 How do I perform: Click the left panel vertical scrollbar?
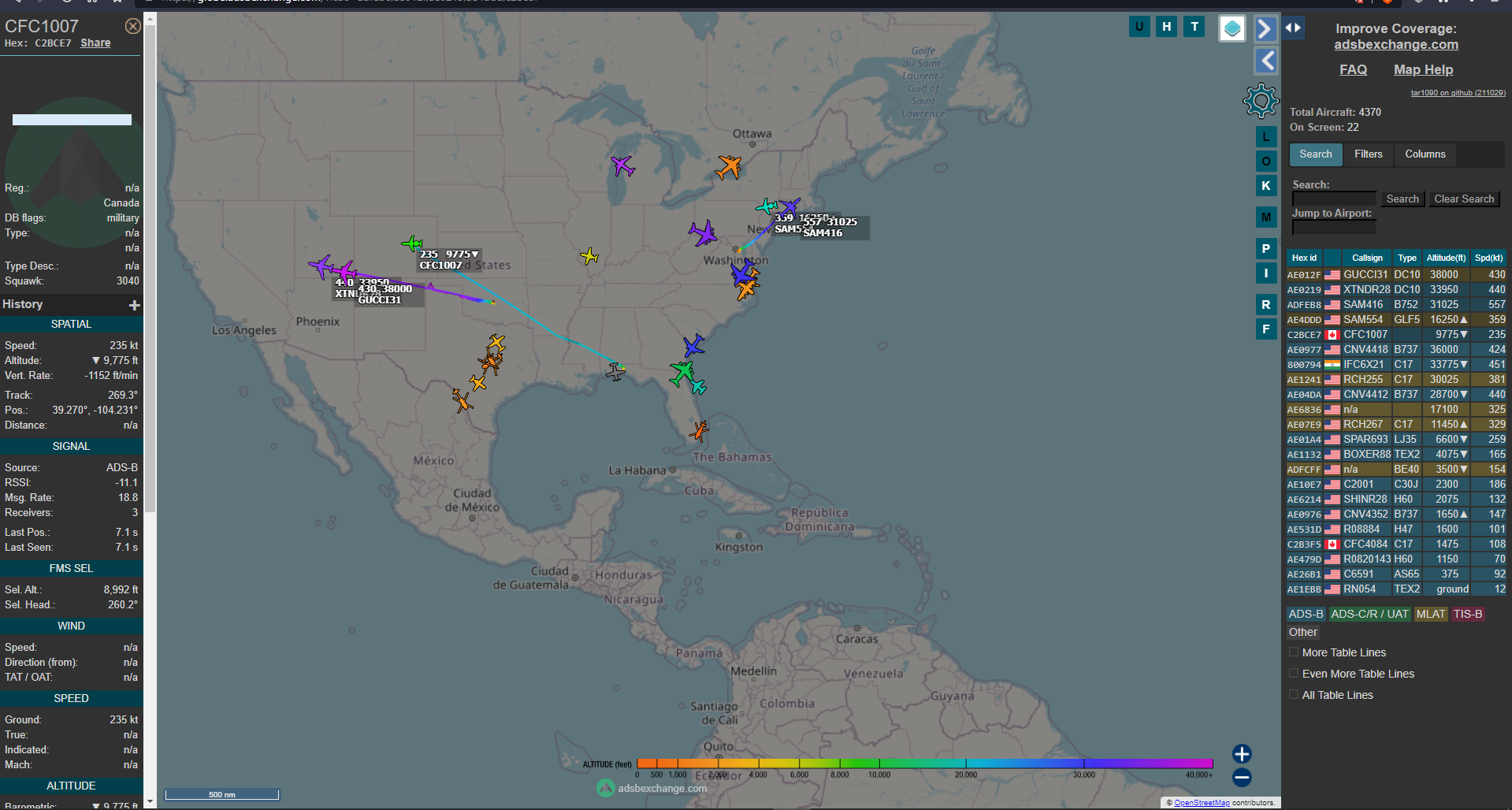[150, 268]
